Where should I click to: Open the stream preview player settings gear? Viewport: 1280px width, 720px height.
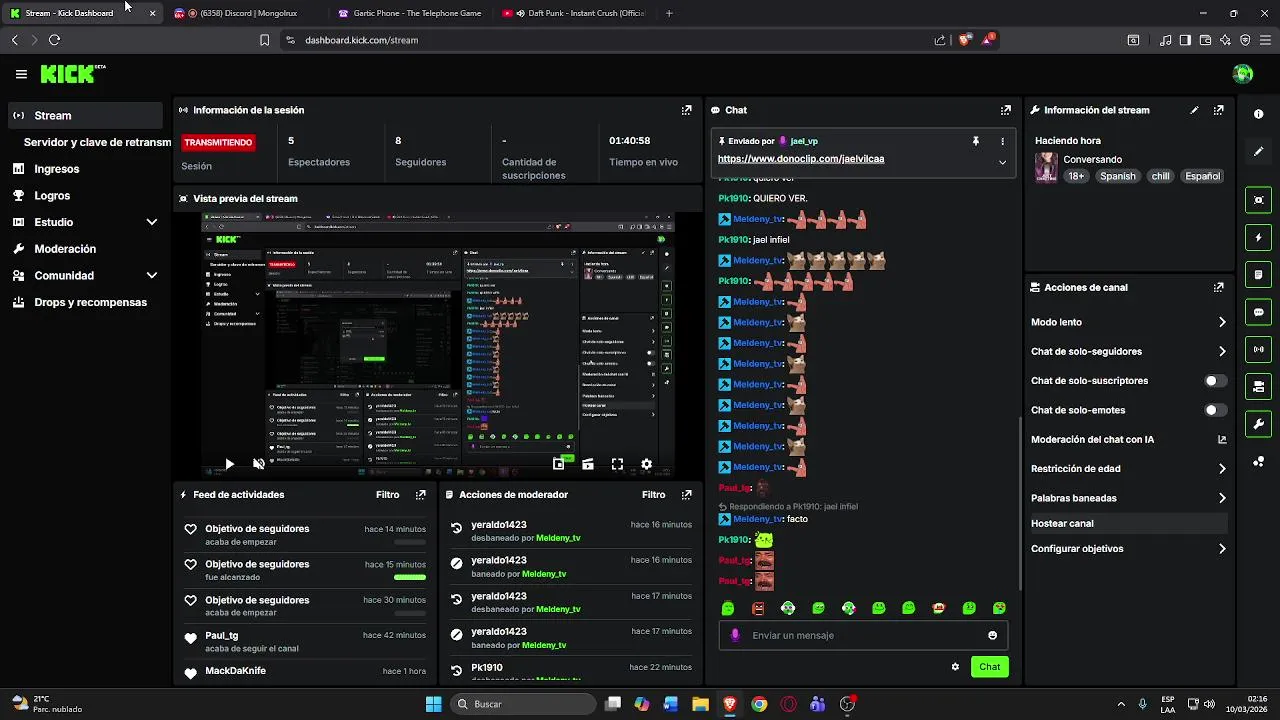click(646, 464)
